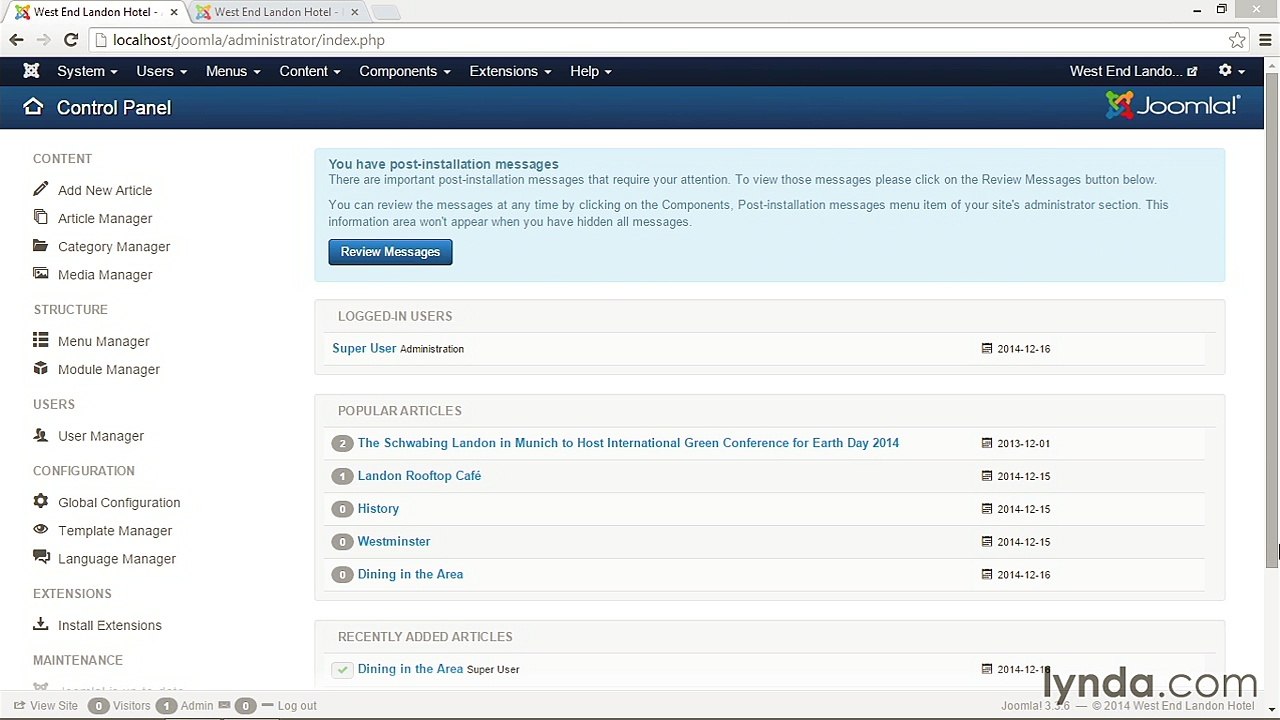
Task: Open the Components dropdown menu
Action: pos(405,71)
